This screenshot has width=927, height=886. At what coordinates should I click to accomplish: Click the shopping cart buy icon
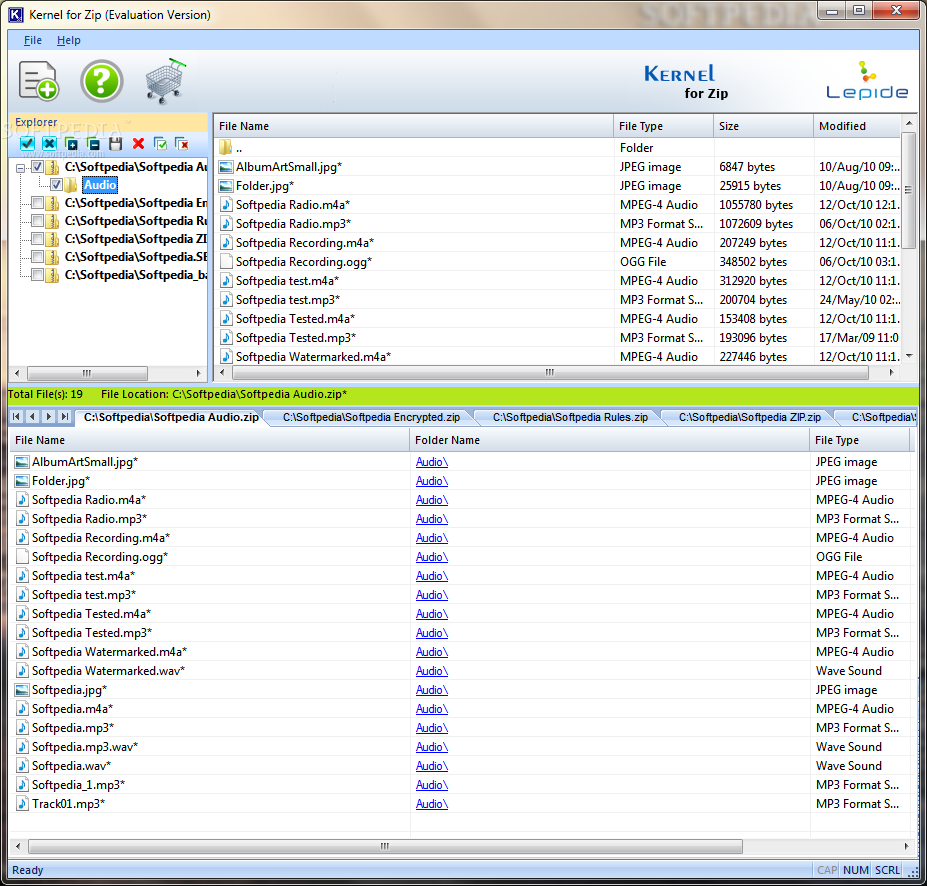click(x=166, y=81)
